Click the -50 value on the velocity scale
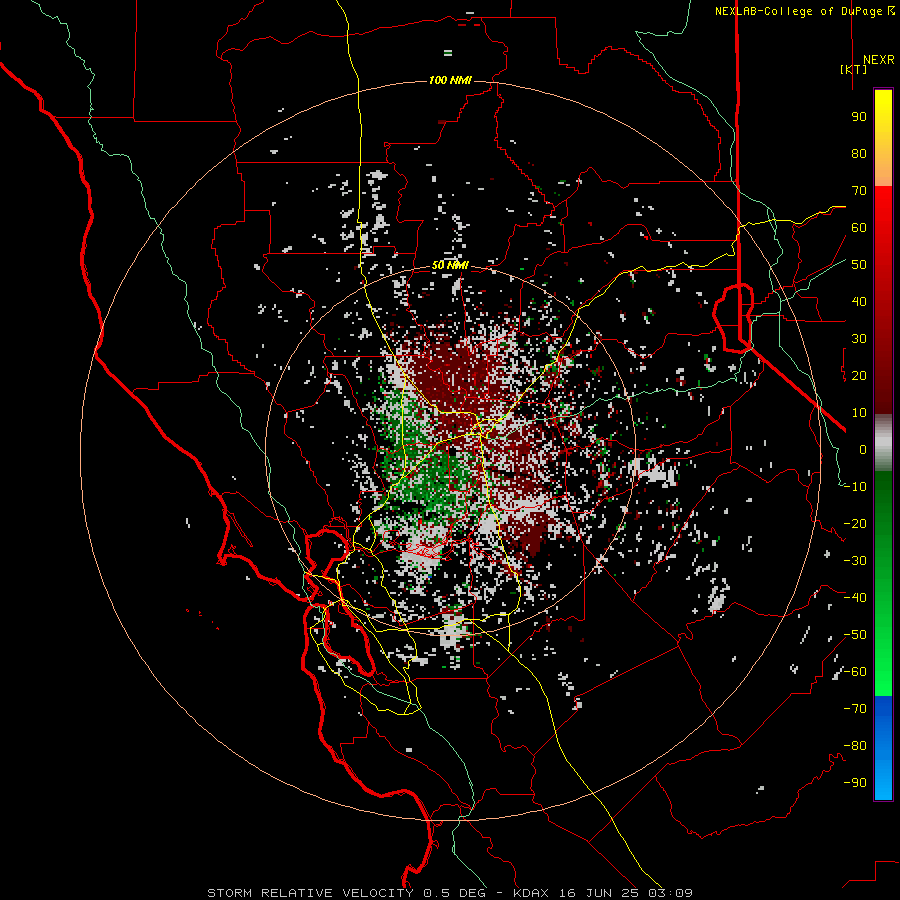This screenshot has width=900, height=900. tap(855, 635)
